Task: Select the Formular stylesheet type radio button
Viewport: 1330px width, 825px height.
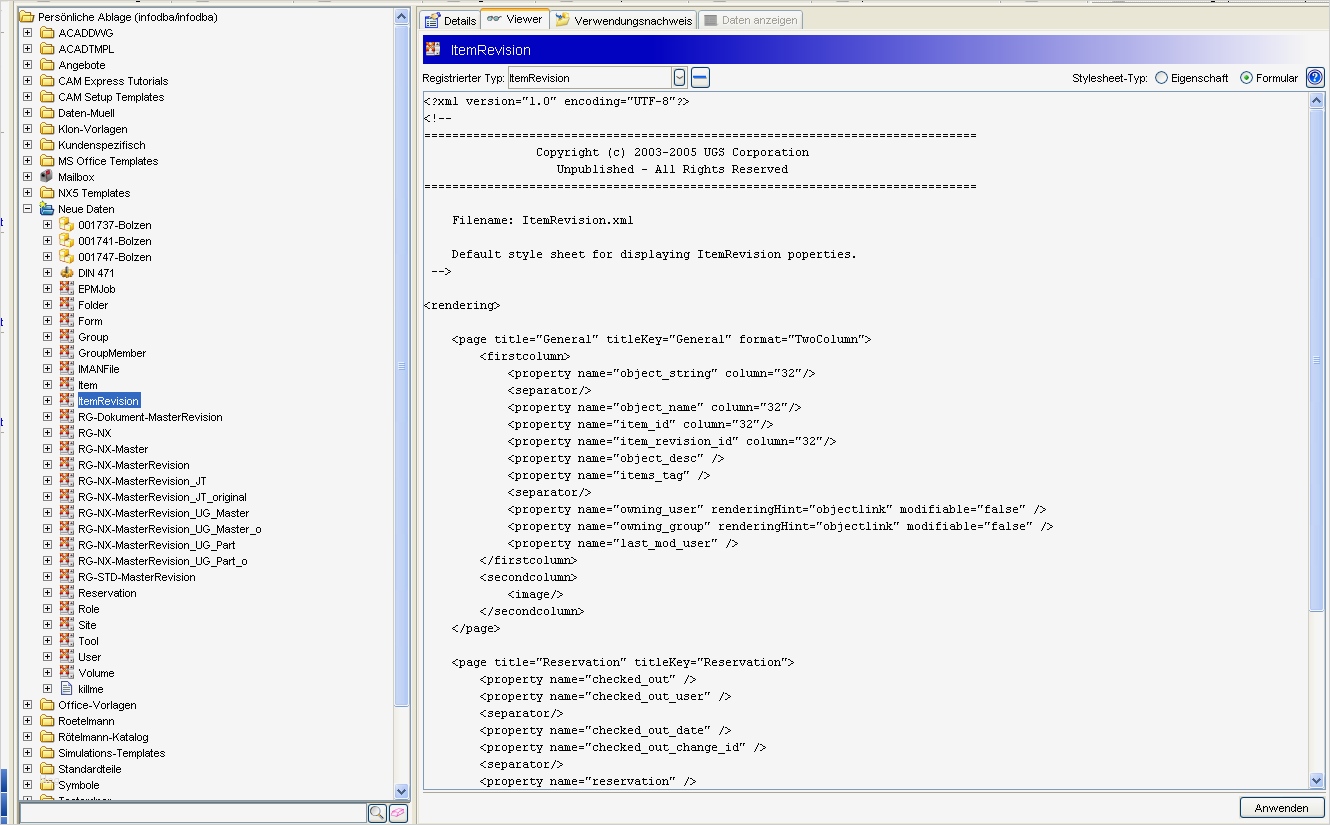Action: [1246, 78]
